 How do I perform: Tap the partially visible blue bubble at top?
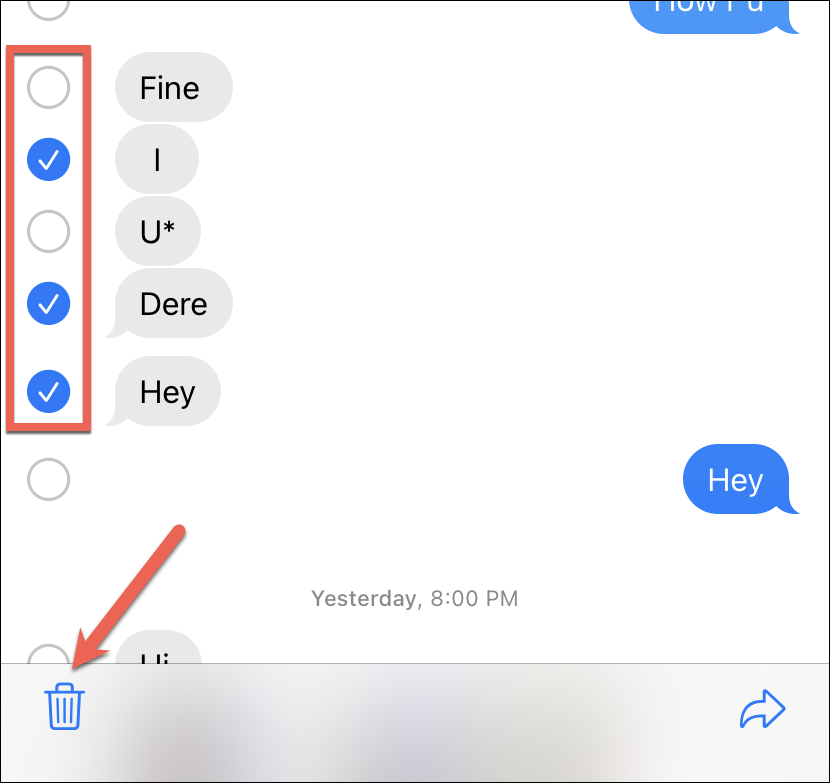point(714,16)
